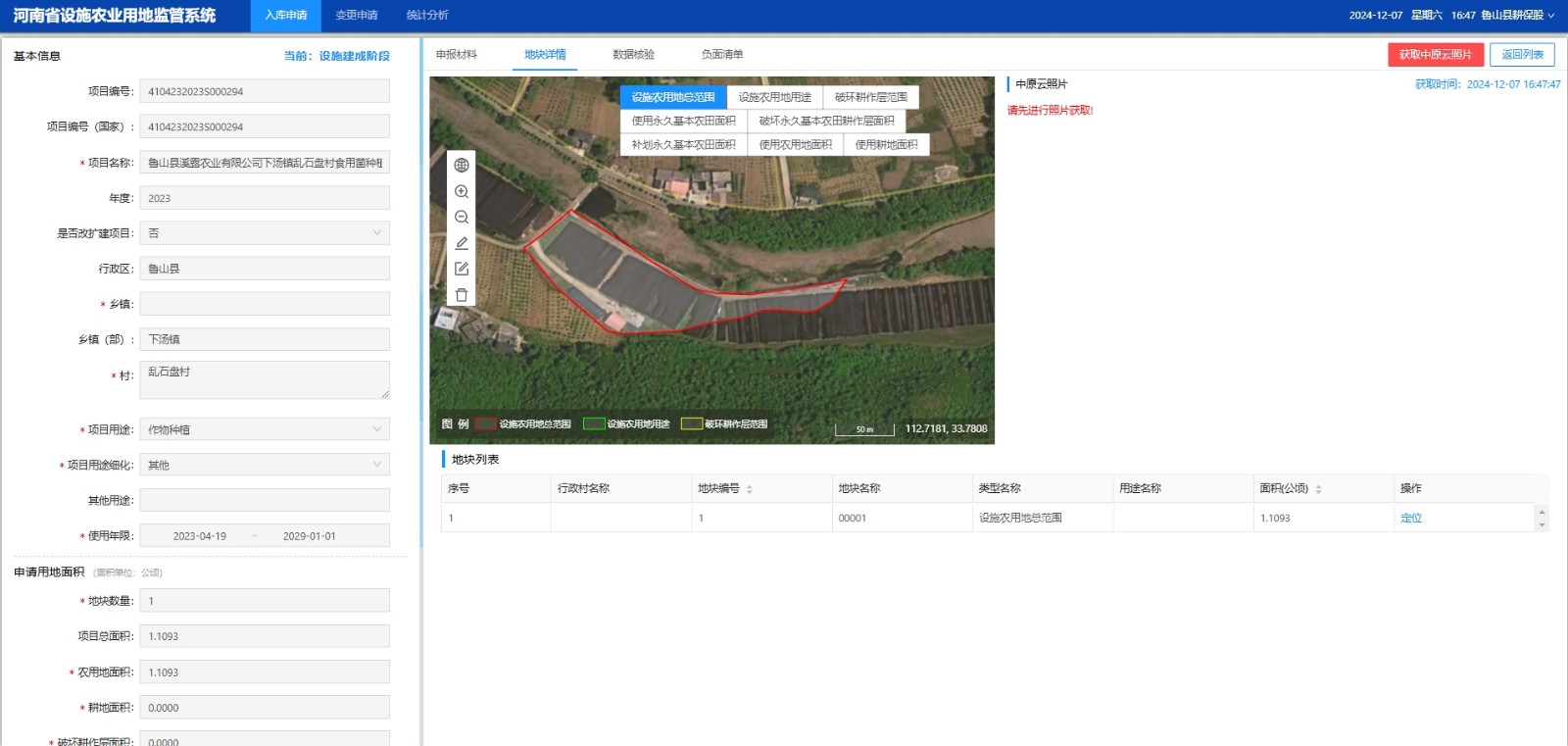
Task: Open the 变更申请 top menu
Action: 357,16
